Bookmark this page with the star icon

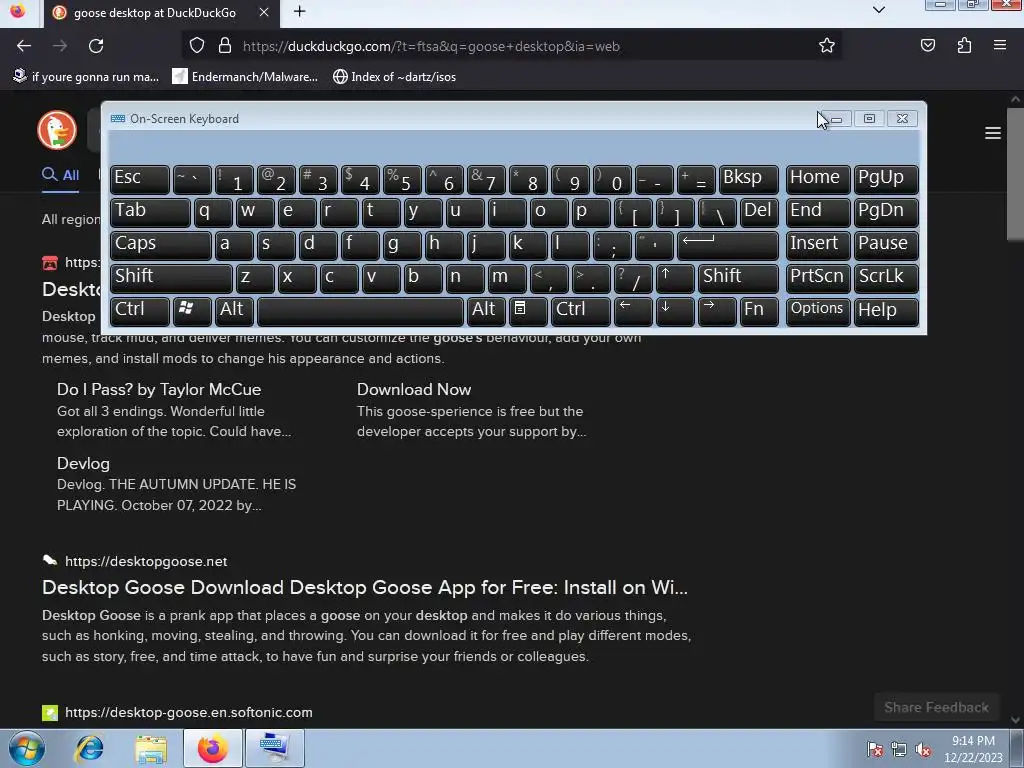point(827,46)
